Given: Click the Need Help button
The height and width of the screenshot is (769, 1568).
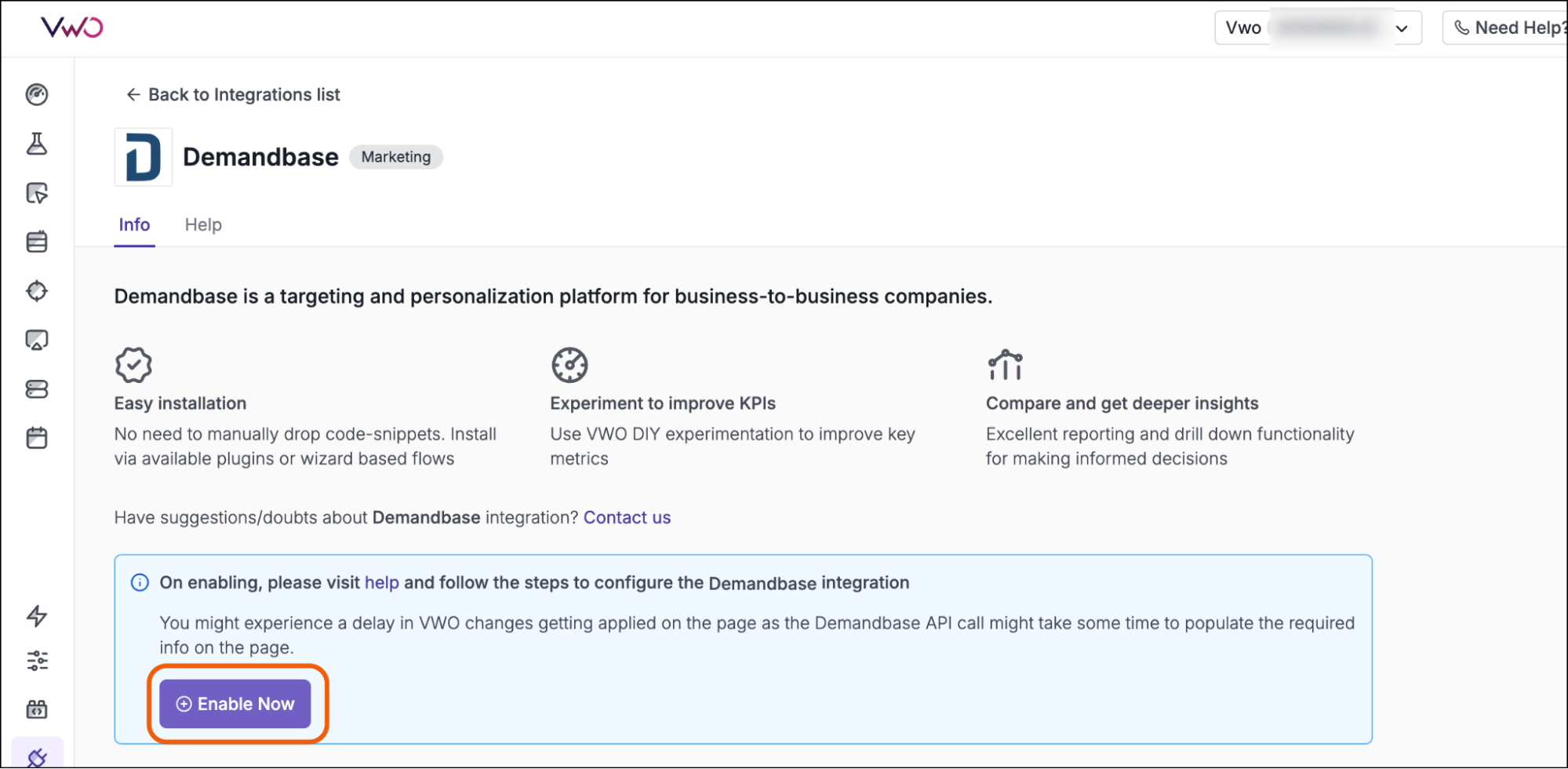Looking at the screenshot, I should tap(1506, 28).
